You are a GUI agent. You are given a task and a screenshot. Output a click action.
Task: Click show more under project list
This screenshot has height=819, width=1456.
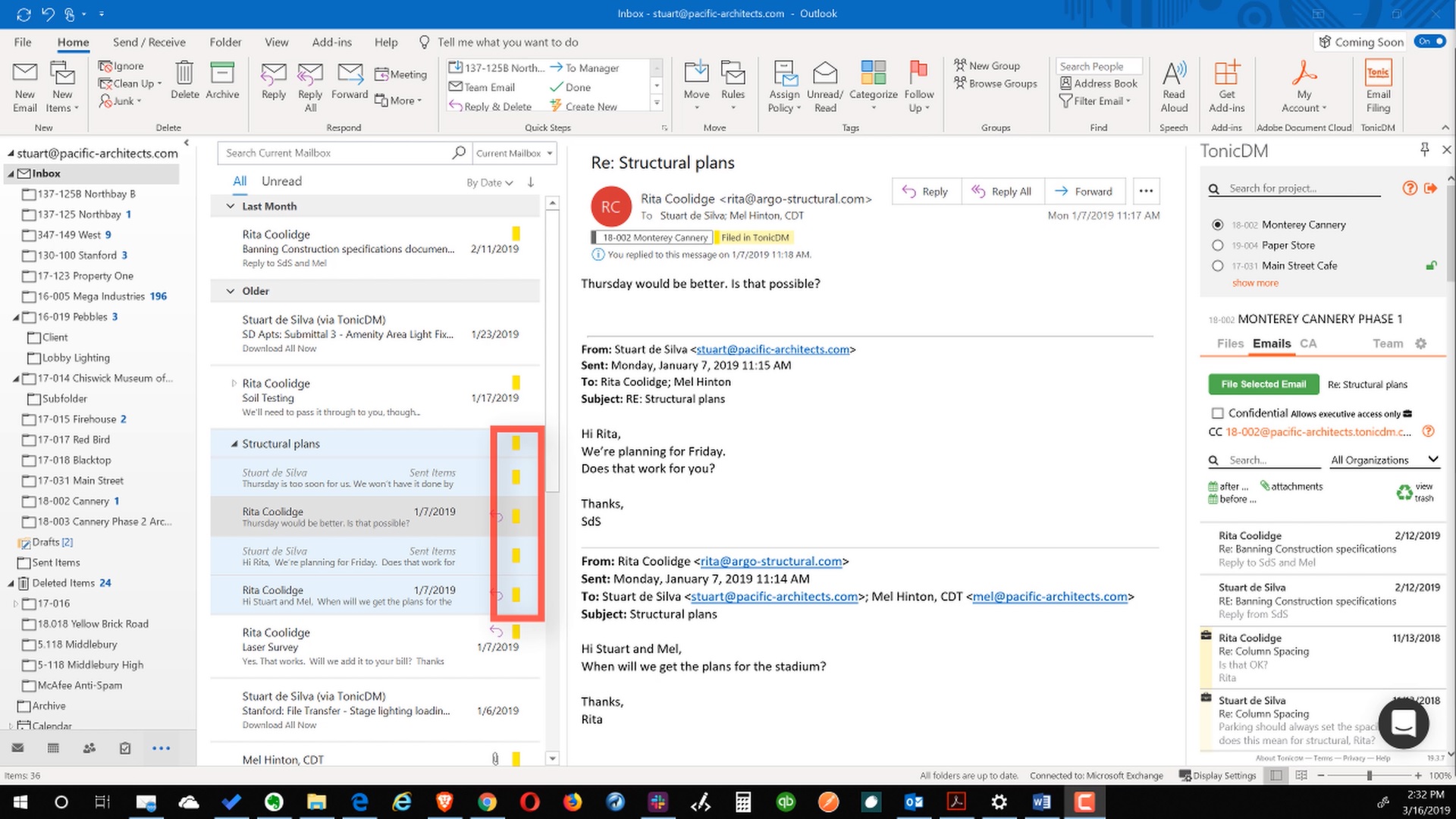1255,283
